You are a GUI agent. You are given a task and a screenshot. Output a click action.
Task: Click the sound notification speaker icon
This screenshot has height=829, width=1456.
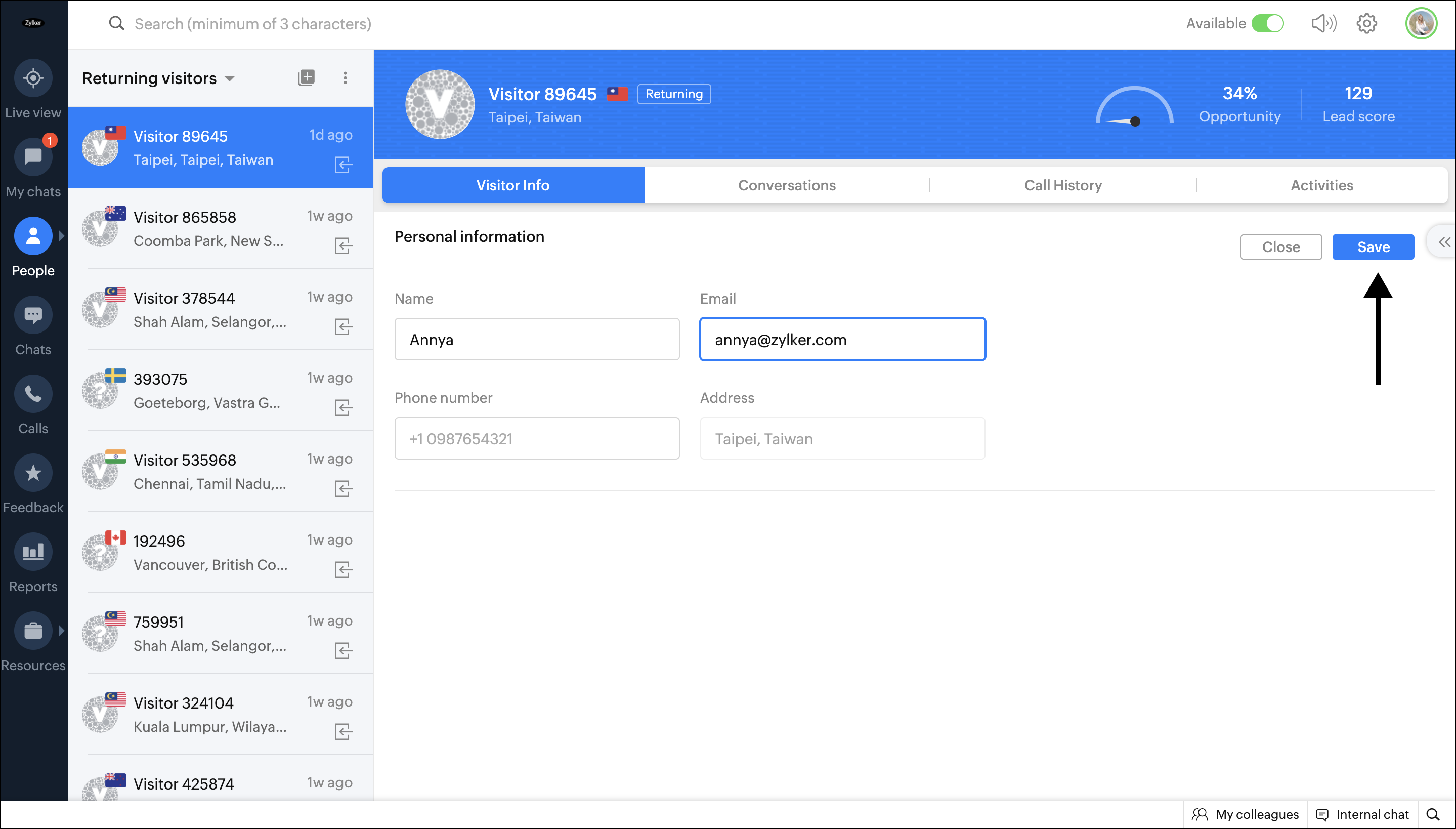[x=1323, y=23]
